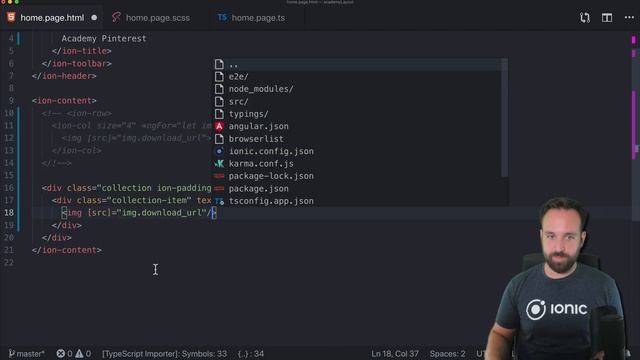This screenshot has width=640, height=360.
Task: Click the </ion-title> closing tag
Action: [x=81, y=51]
